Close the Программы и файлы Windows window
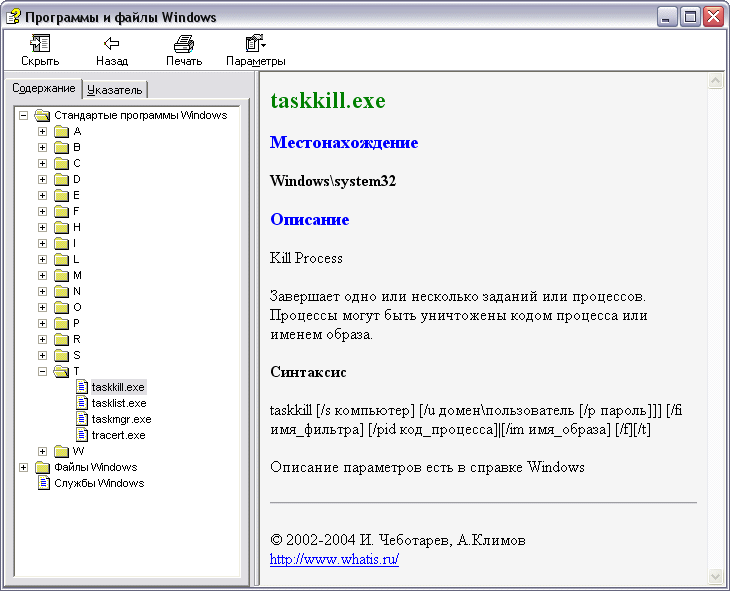The width and height of the screenshot is (730, 591). coord(714,17)
